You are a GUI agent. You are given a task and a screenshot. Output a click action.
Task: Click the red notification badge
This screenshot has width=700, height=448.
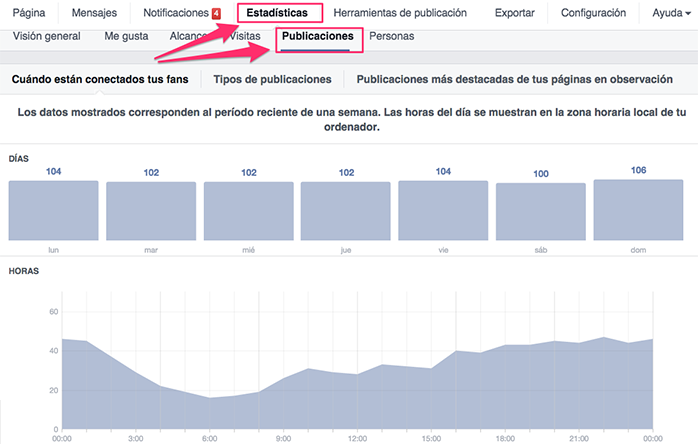(x=216, y=14)
